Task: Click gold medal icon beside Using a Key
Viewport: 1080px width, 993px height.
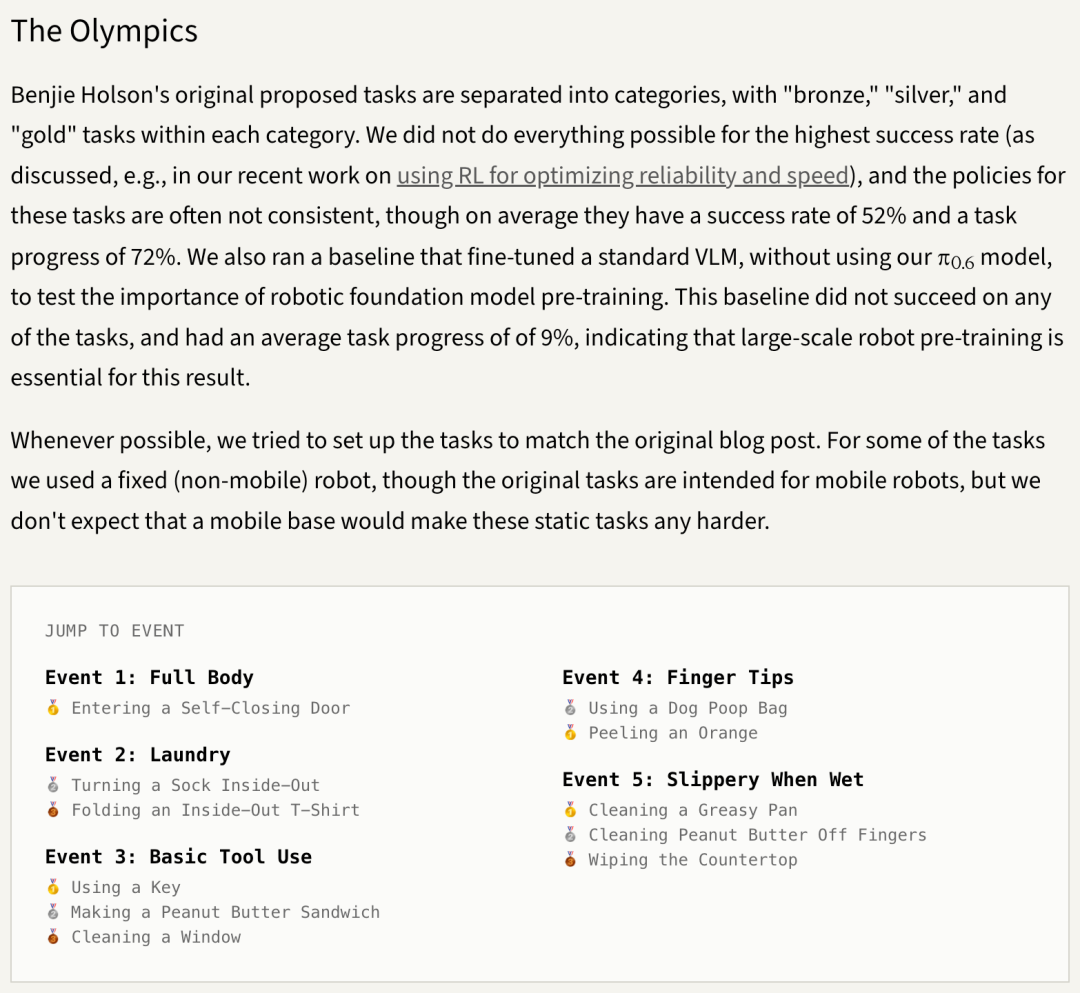Action: pyautogui.click(x=53, y=887)
